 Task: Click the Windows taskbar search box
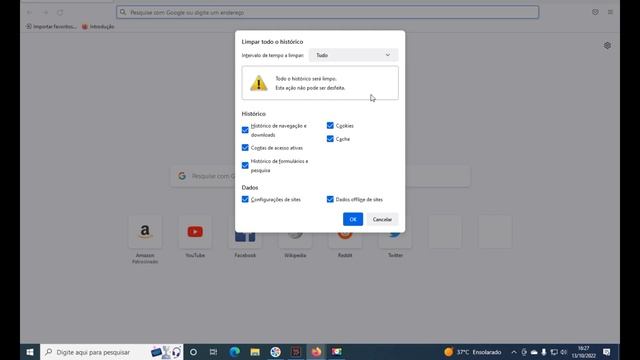[x=111, y=352]
